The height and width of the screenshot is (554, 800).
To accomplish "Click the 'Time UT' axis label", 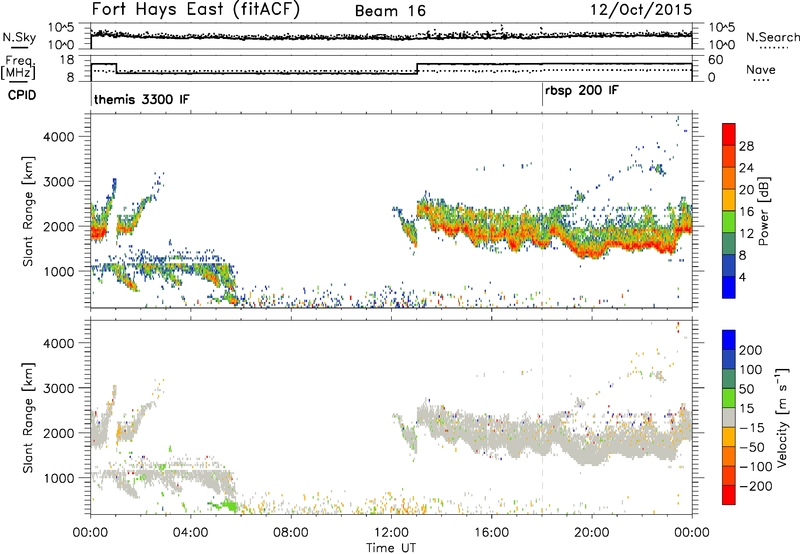I will tap(391, 548).
